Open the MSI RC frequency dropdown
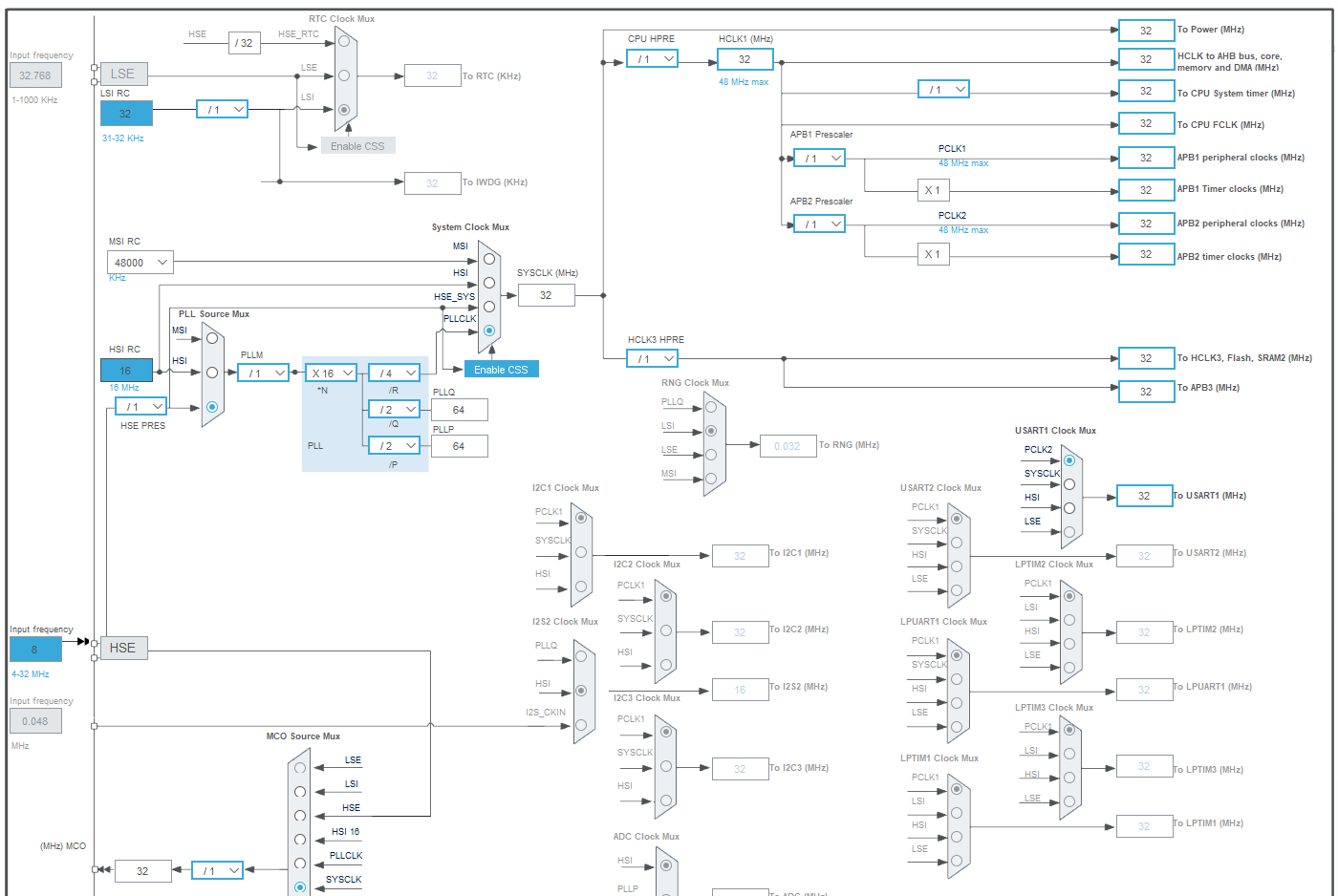Viewport: 1338px width, 896px height. (x=140, y=262)
